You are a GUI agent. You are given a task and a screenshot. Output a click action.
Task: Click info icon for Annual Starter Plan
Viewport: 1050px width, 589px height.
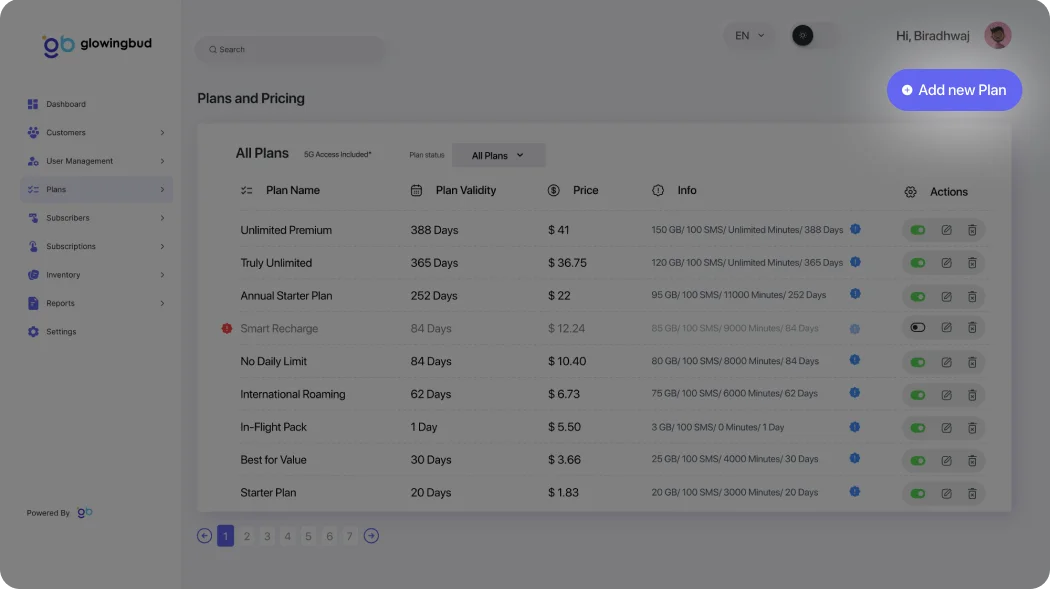[855, 294]
